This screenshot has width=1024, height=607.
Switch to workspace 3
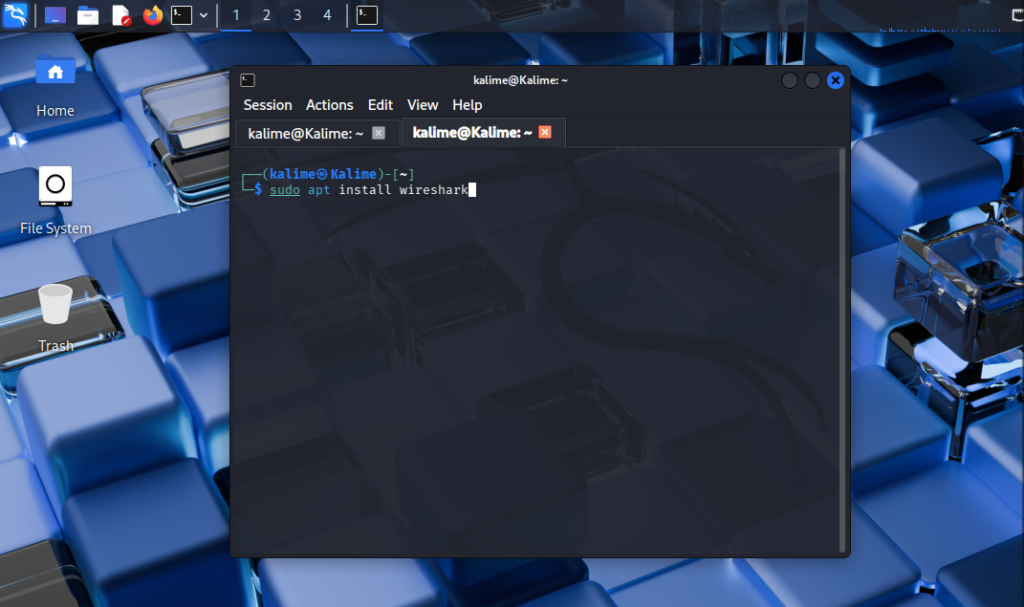297,15
